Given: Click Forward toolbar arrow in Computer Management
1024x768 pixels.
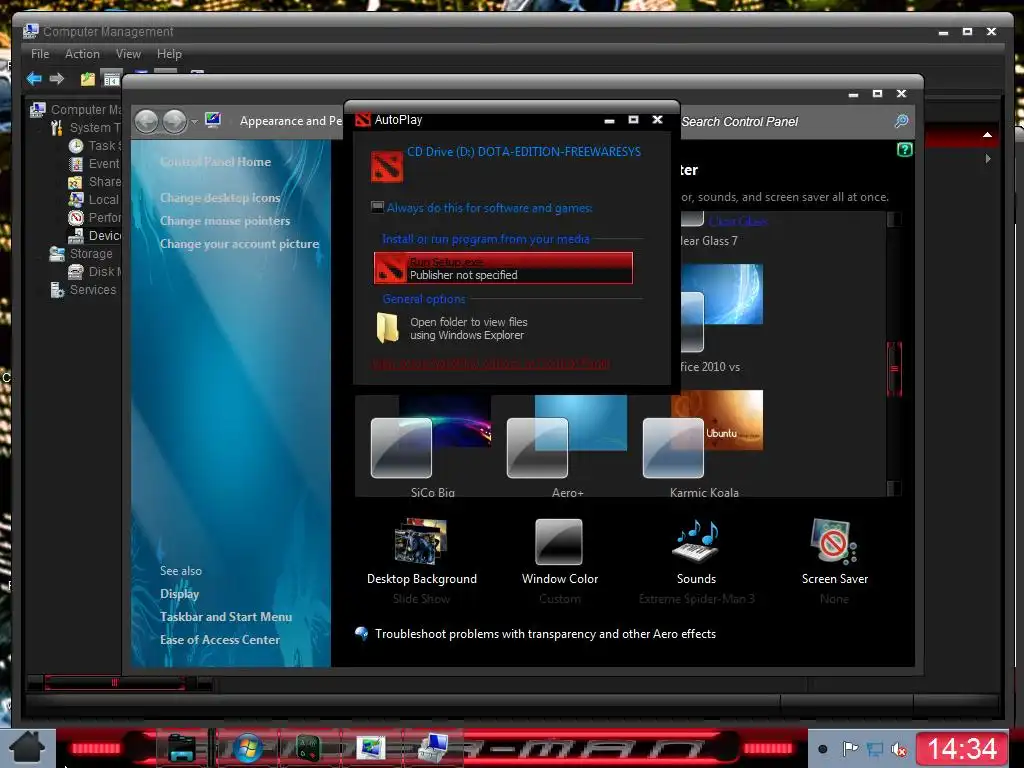Looking at the screenshot, I should (x=57, y=79).
